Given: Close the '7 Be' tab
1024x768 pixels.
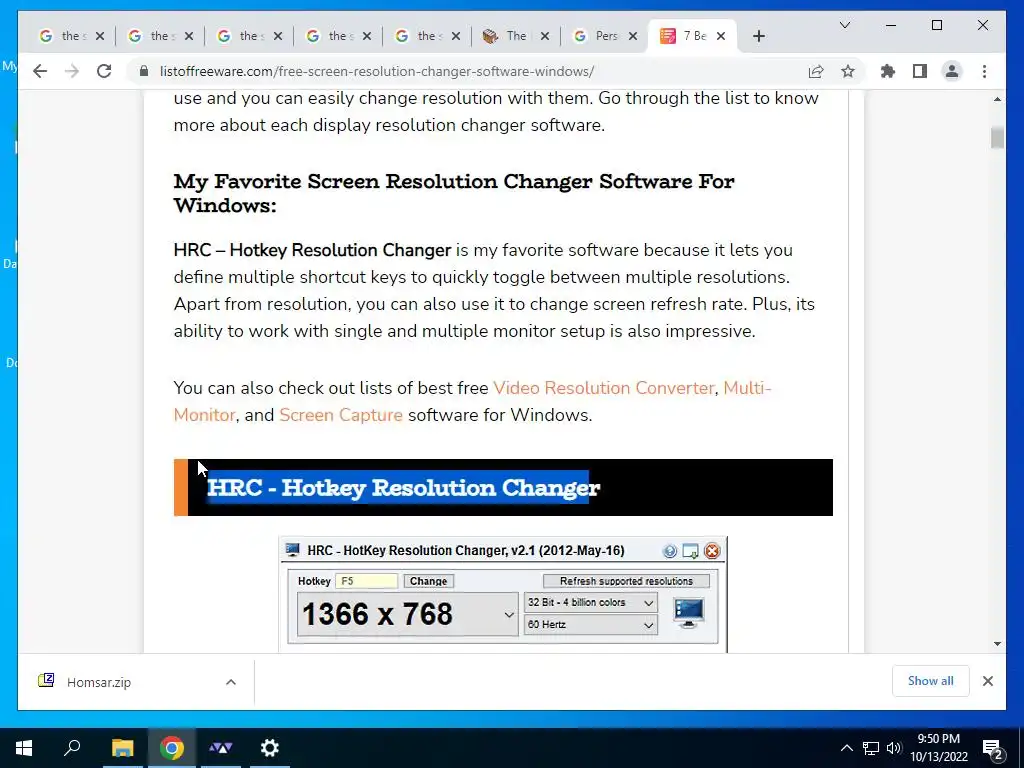Looking at the screenshot, I should 721,36.
